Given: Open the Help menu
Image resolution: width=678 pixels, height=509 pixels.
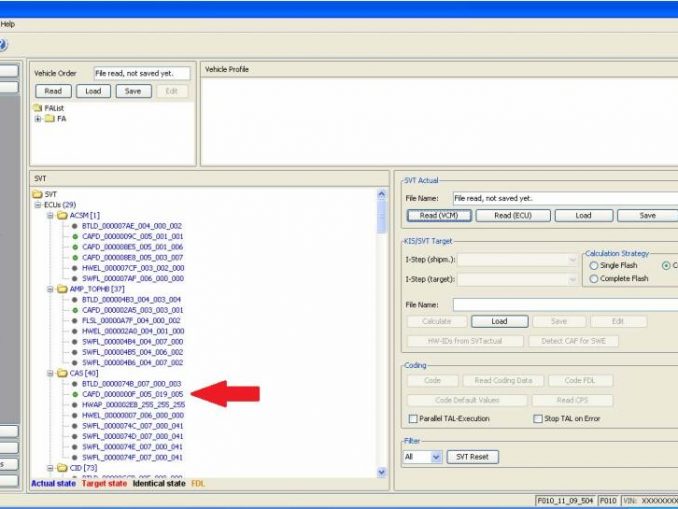Looking at the screenshot, I should click(x=8, y=23).
